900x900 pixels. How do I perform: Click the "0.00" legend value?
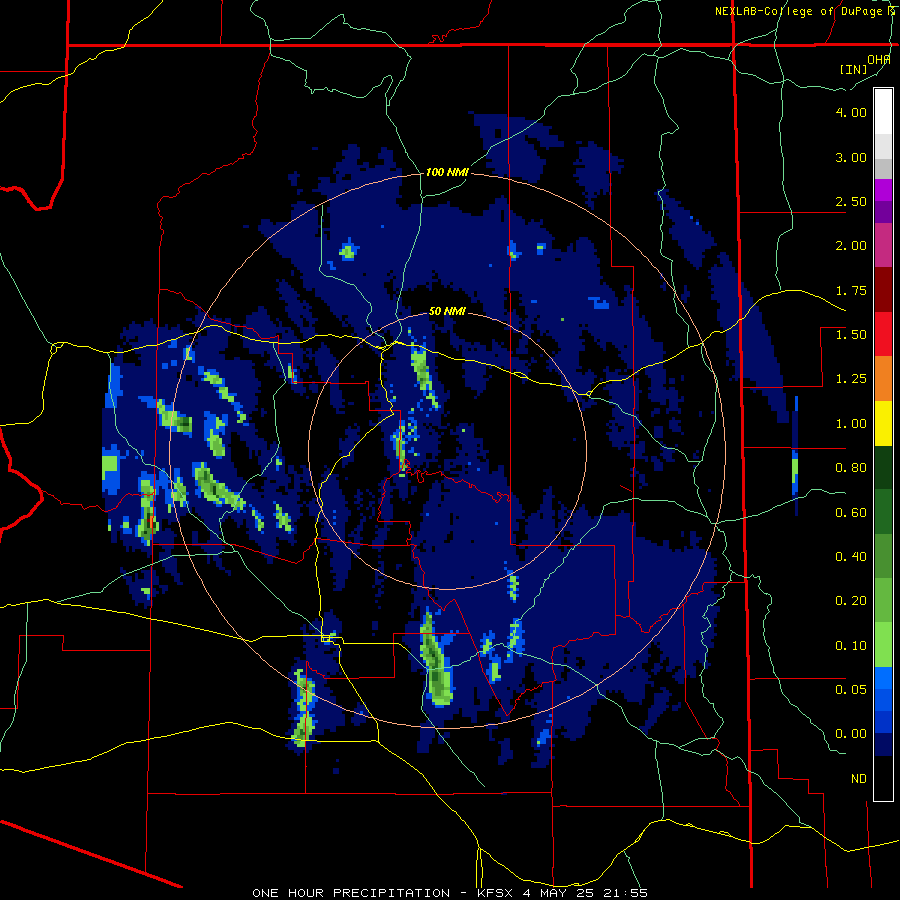(x=851, y=734)
